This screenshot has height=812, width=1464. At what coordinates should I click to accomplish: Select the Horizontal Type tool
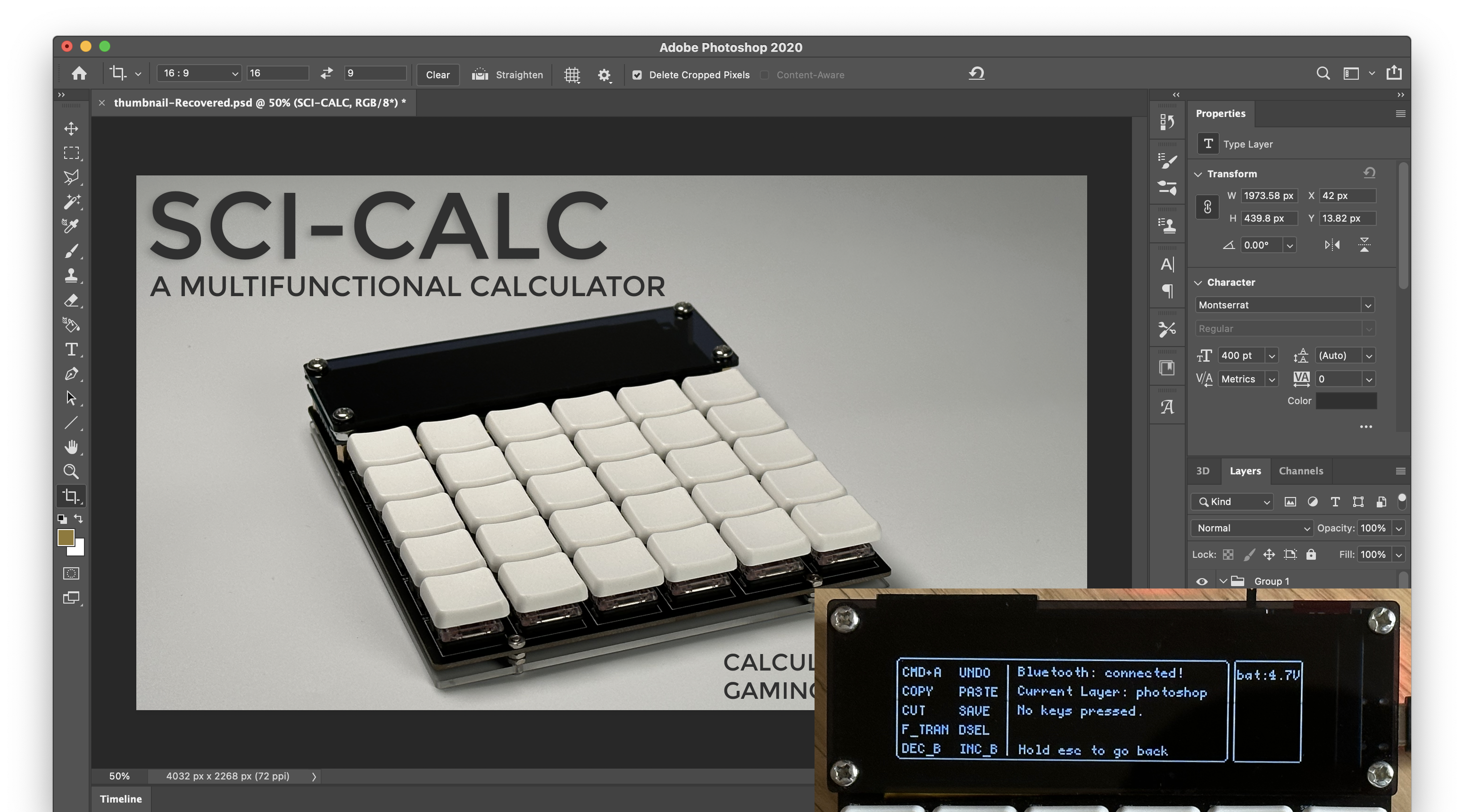click(x=71, y=349)
